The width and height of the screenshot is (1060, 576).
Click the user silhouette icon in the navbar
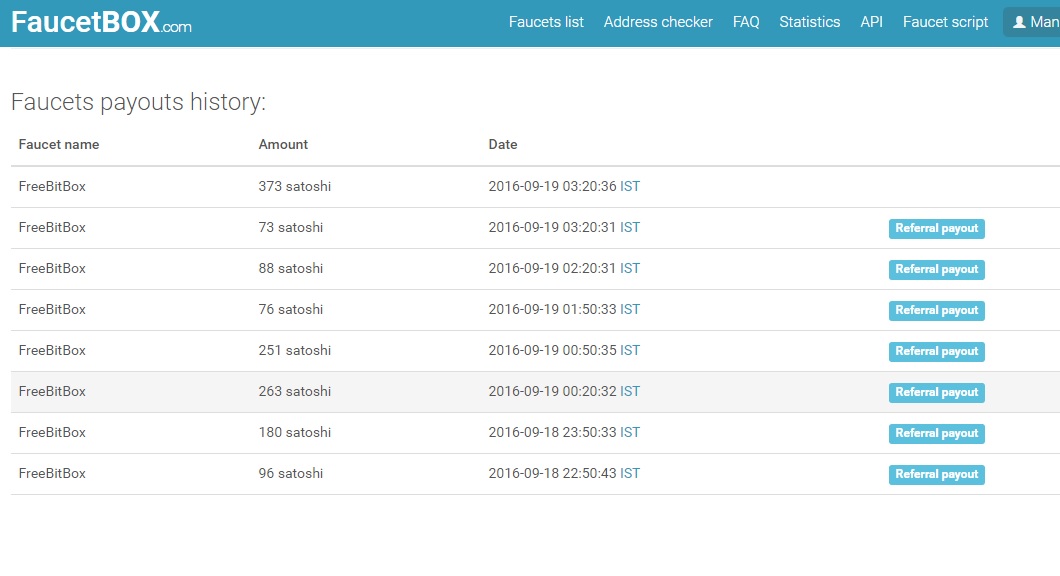[x=1019, y=22]
